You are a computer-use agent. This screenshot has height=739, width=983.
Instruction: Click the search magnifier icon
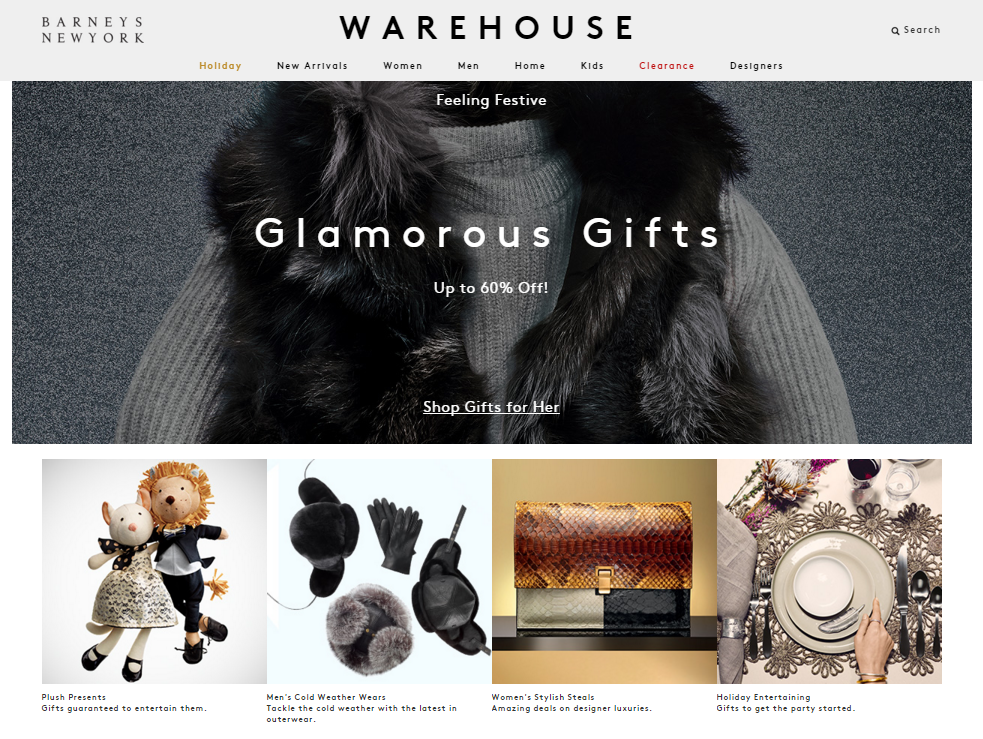click(895, 31)
